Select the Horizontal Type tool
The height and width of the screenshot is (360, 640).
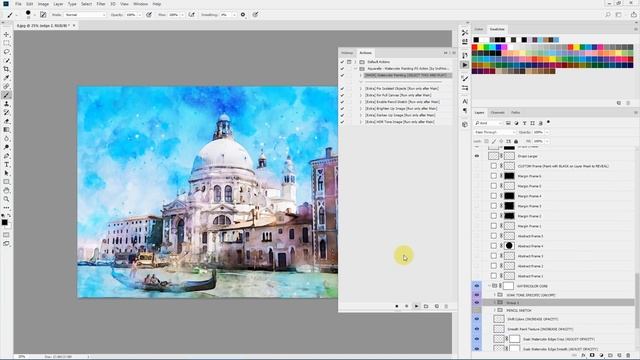[x=6, y=164]
